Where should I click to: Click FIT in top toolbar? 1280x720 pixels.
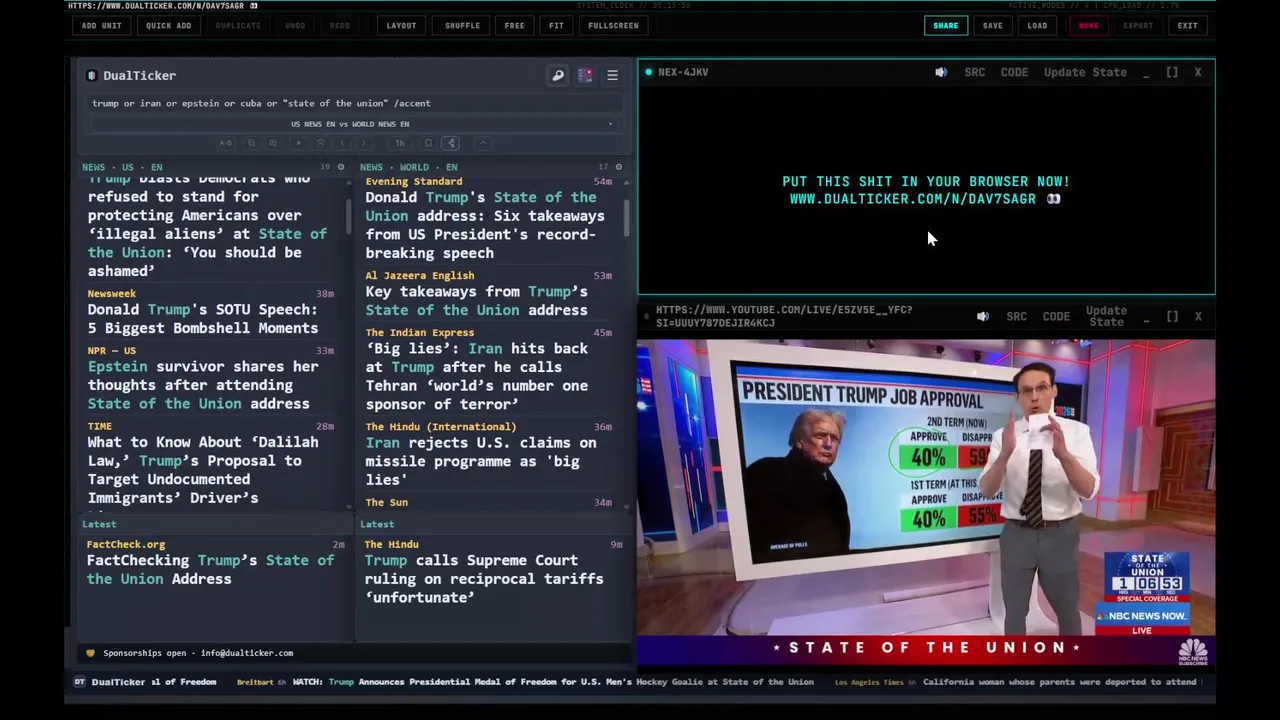(556, 25)
